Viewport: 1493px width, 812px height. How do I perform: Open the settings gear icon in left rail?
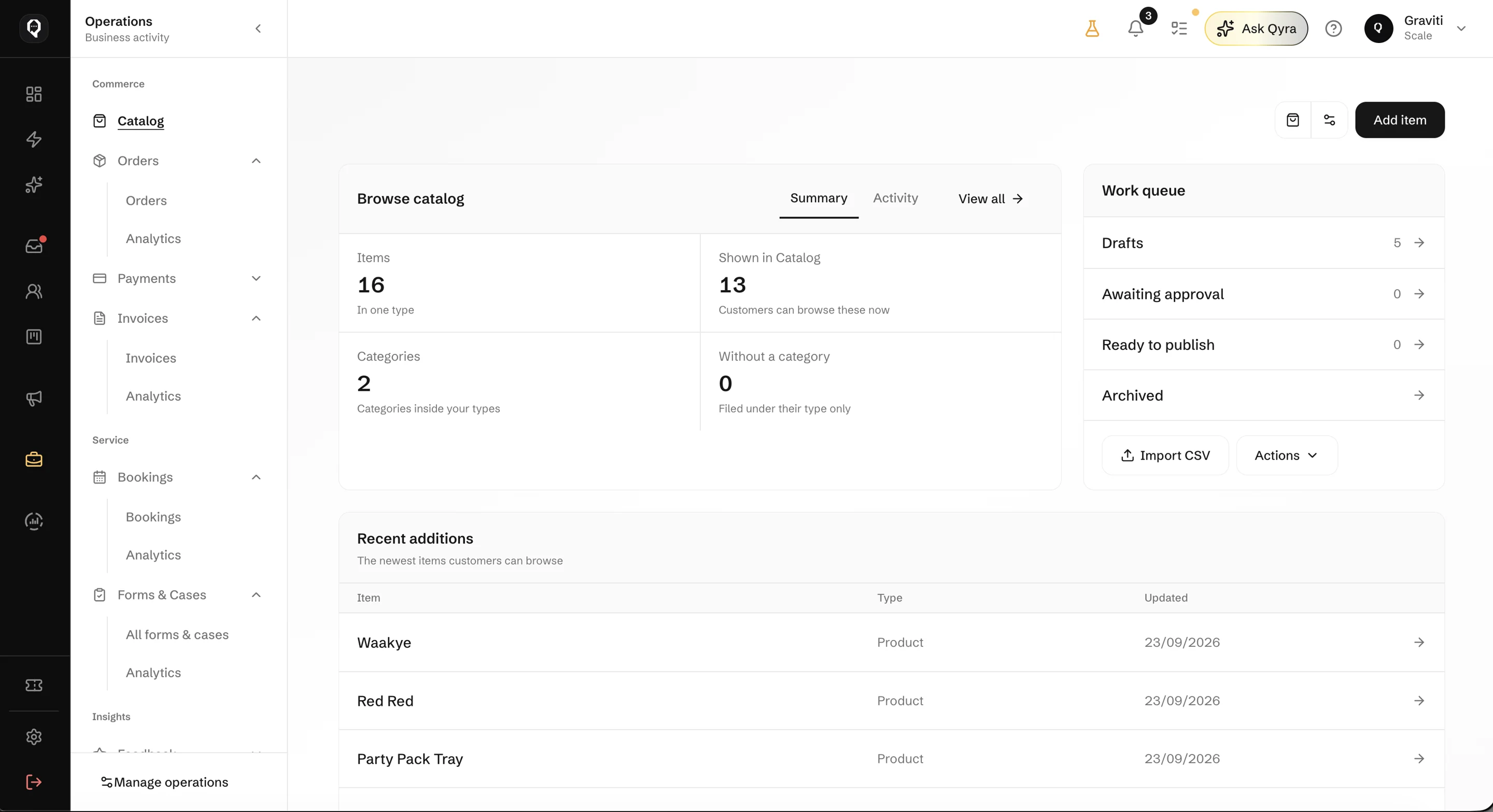pos(34,737)
